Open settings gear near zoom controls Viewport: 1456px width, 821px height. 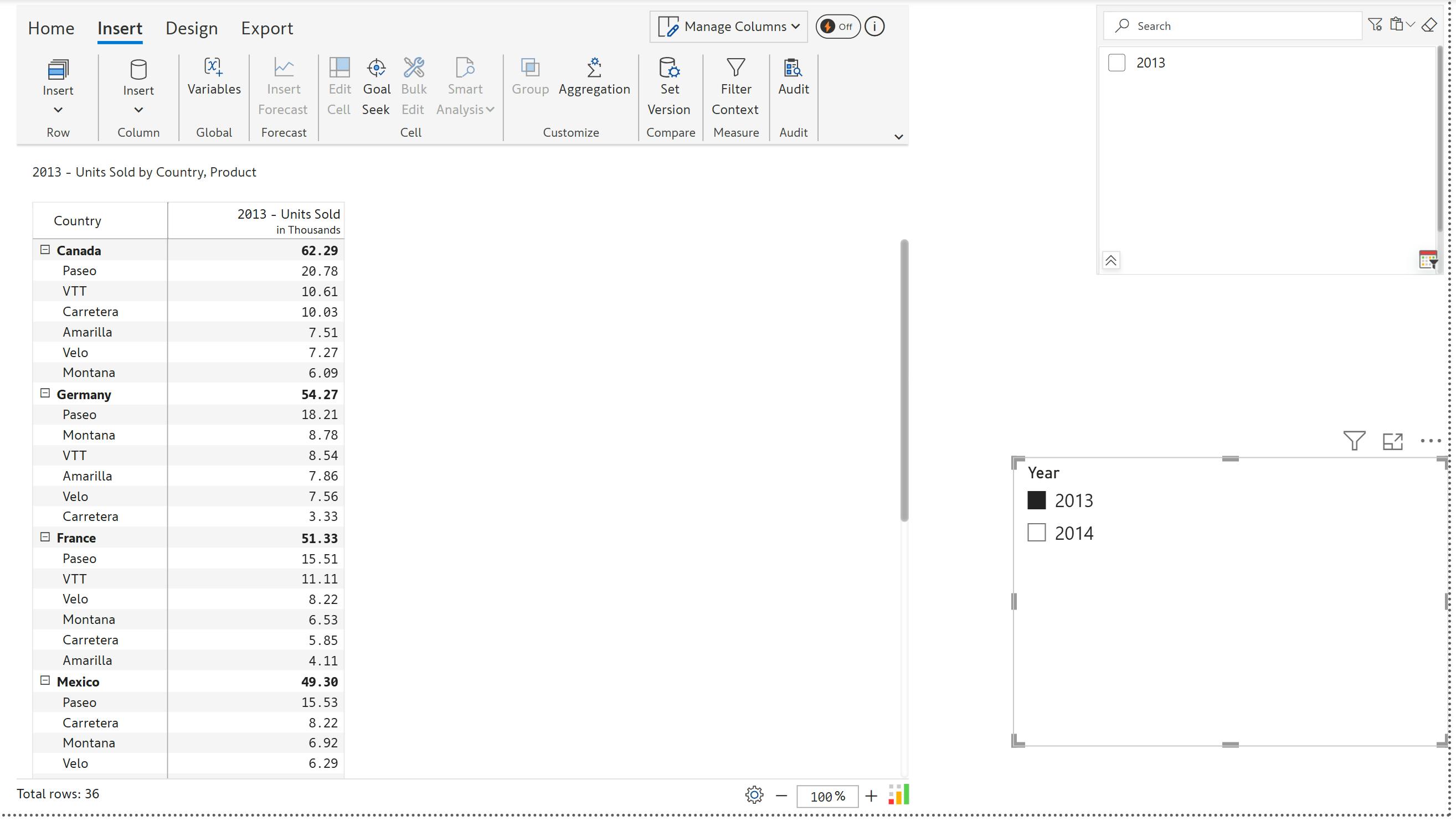tap(754, 795)
